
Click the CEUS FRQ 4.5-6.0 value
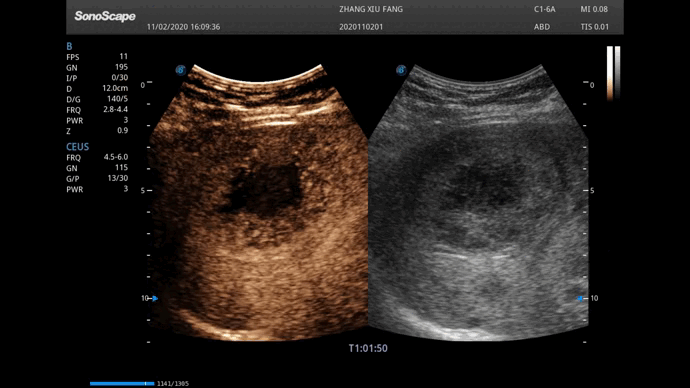pos(116,157)
